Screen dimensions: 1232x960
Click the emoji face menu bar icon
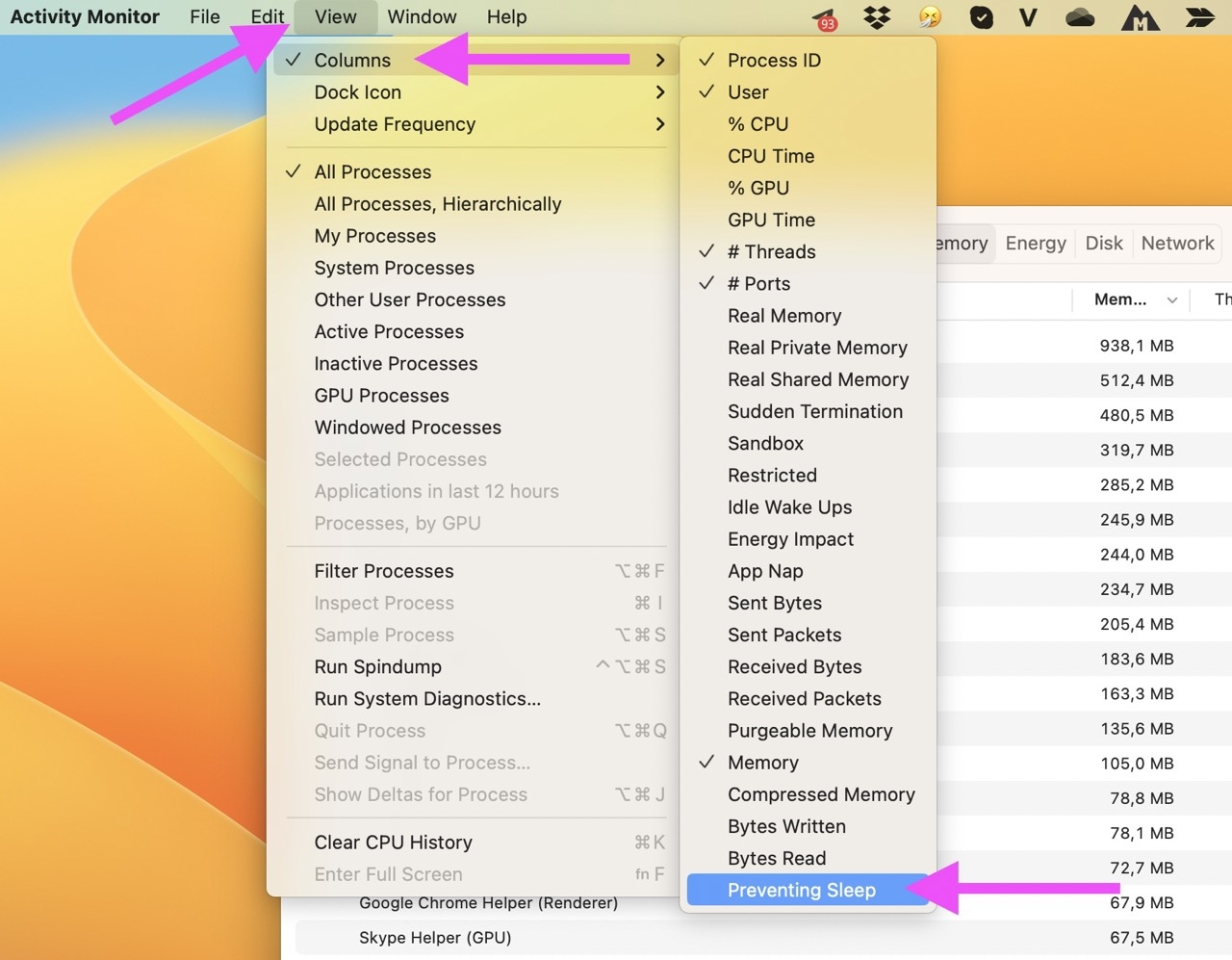[x=930, y=16]
